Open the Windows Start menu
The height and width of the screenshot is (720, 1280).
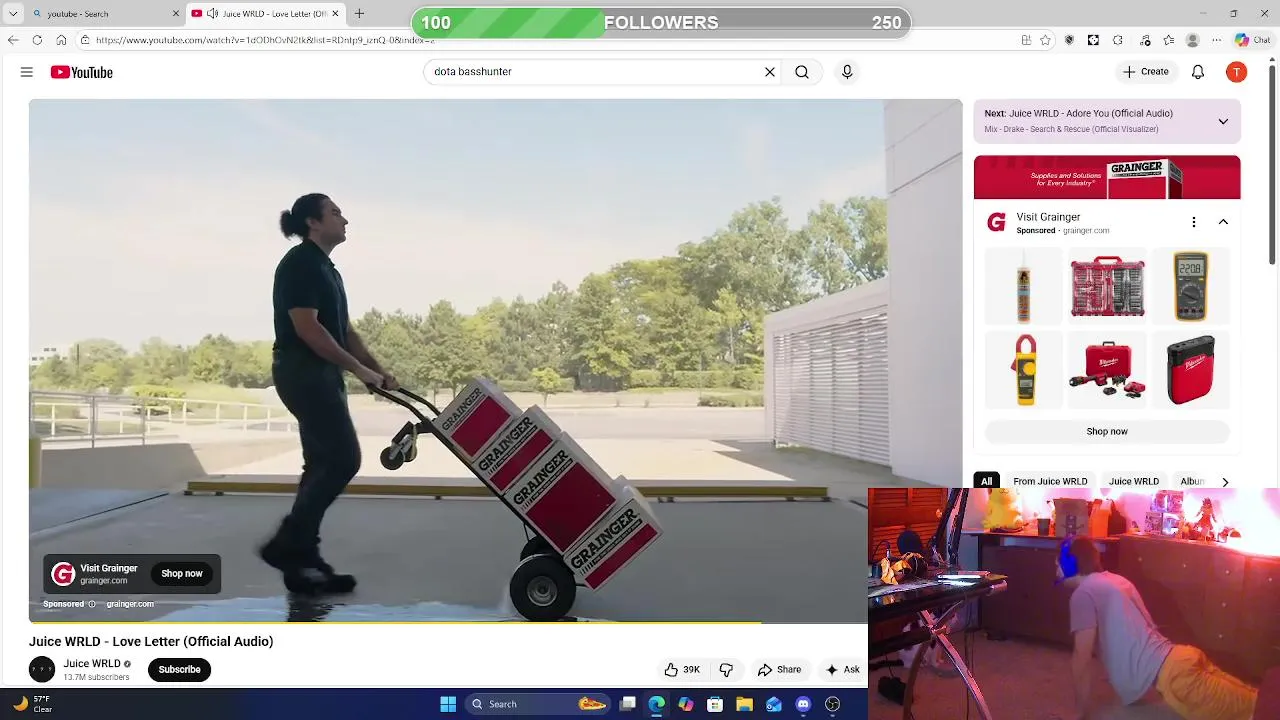(x=448, y=704)
